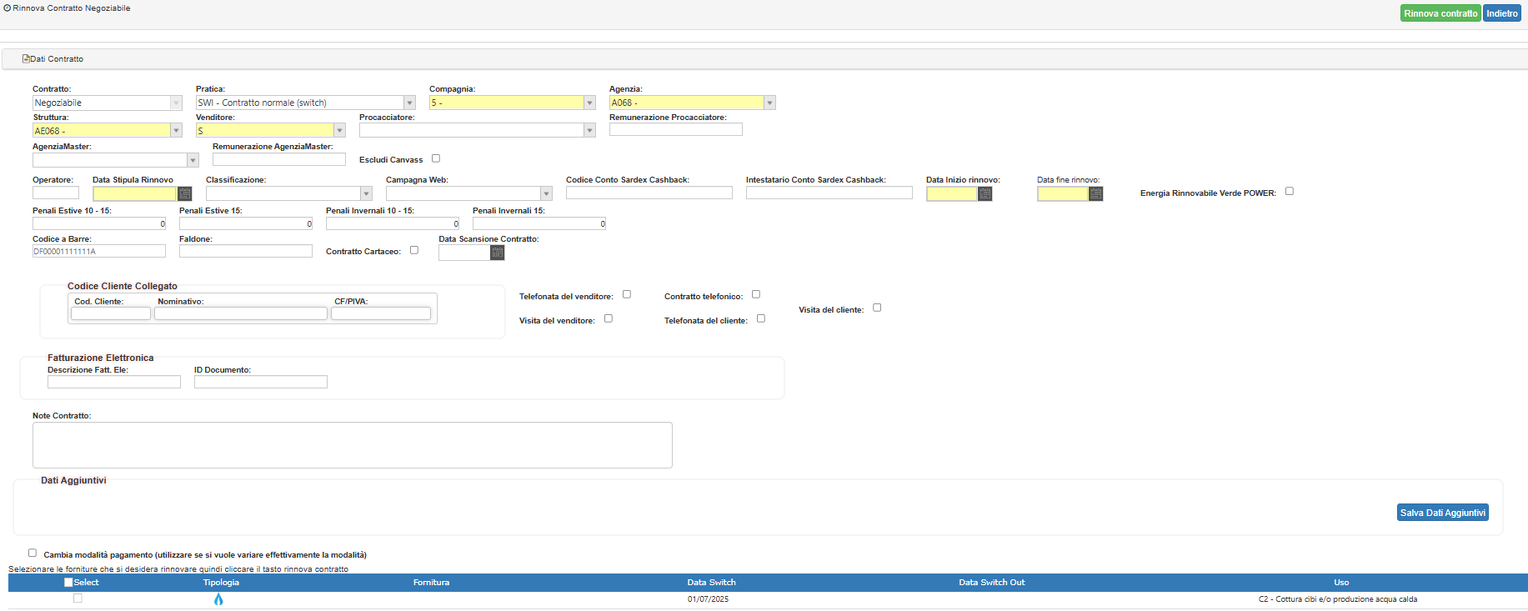Toggle Telefonata del cliente checkbox
The image size is (1528, 611).
(x=761, y=318)
